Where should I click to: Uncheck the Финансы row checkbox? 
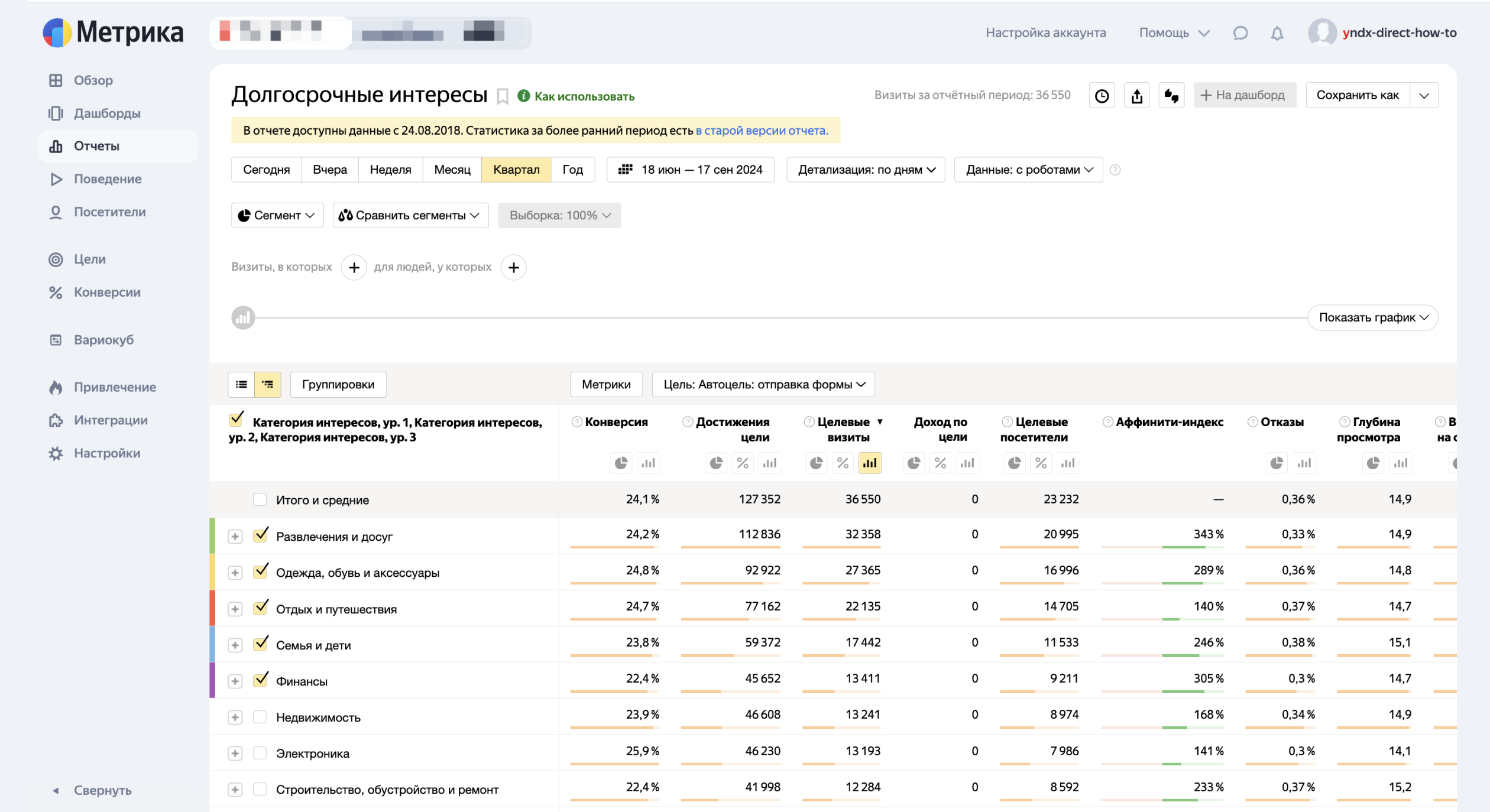260,681
